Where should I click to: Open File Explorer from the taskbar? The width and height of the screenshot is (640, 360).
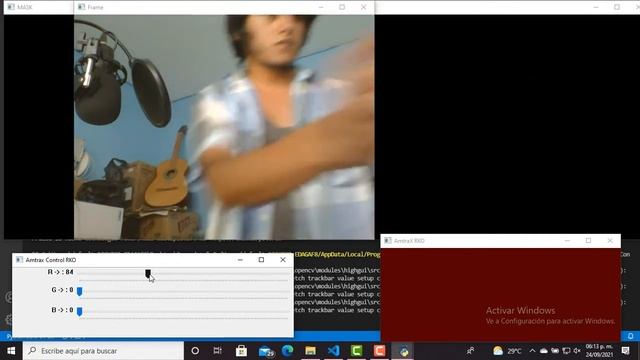[311, 351]
